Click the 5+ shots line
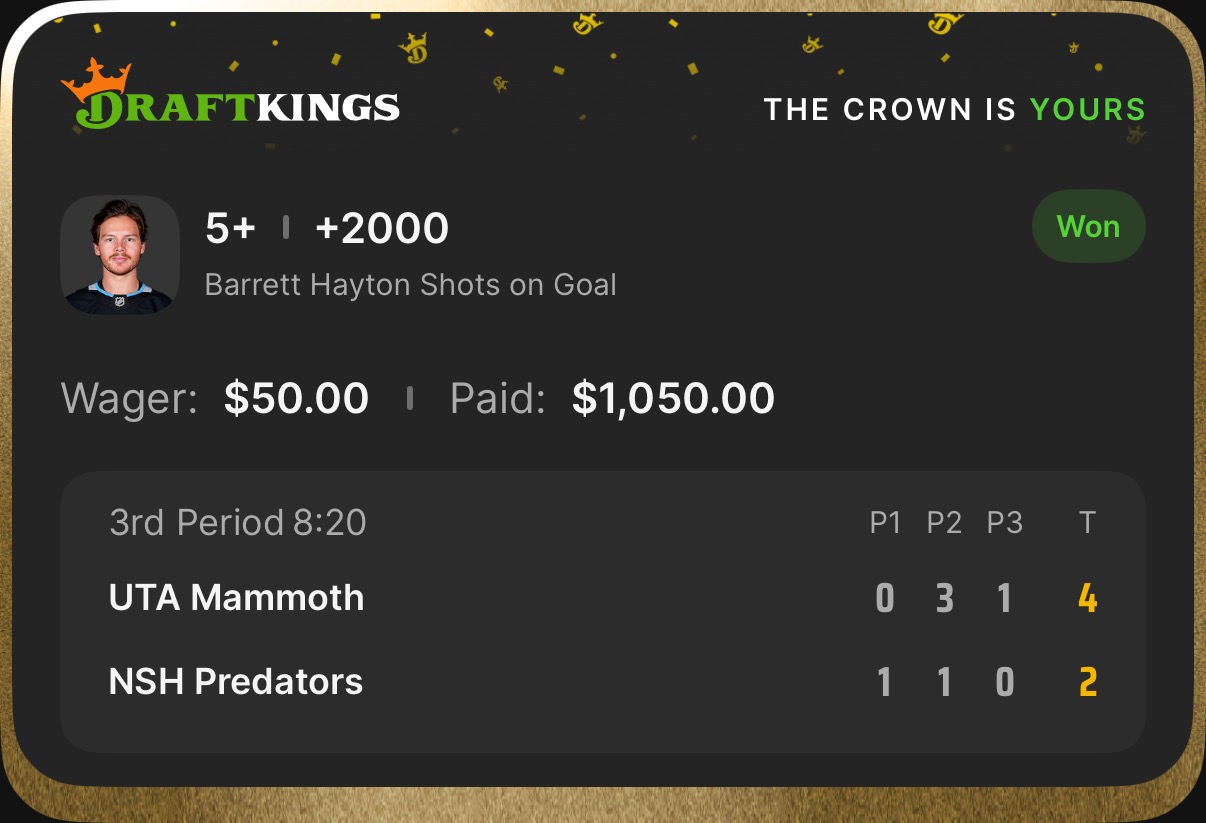Image resolution: width=1206 pixels, height=823 pixels. [230, 229]
